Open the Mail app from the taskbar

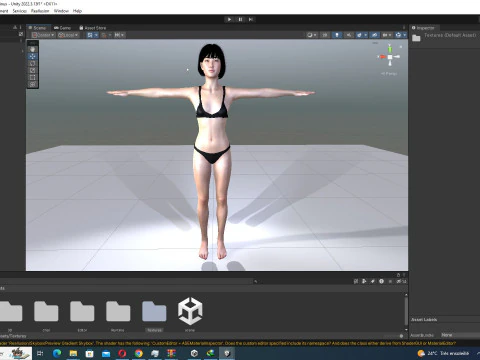(106, 353)
